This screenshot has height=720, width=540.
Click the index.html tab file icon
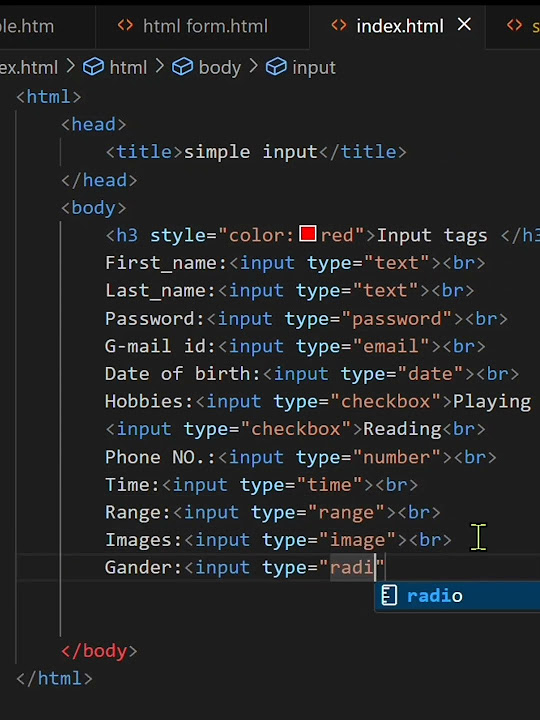point(339,26)
